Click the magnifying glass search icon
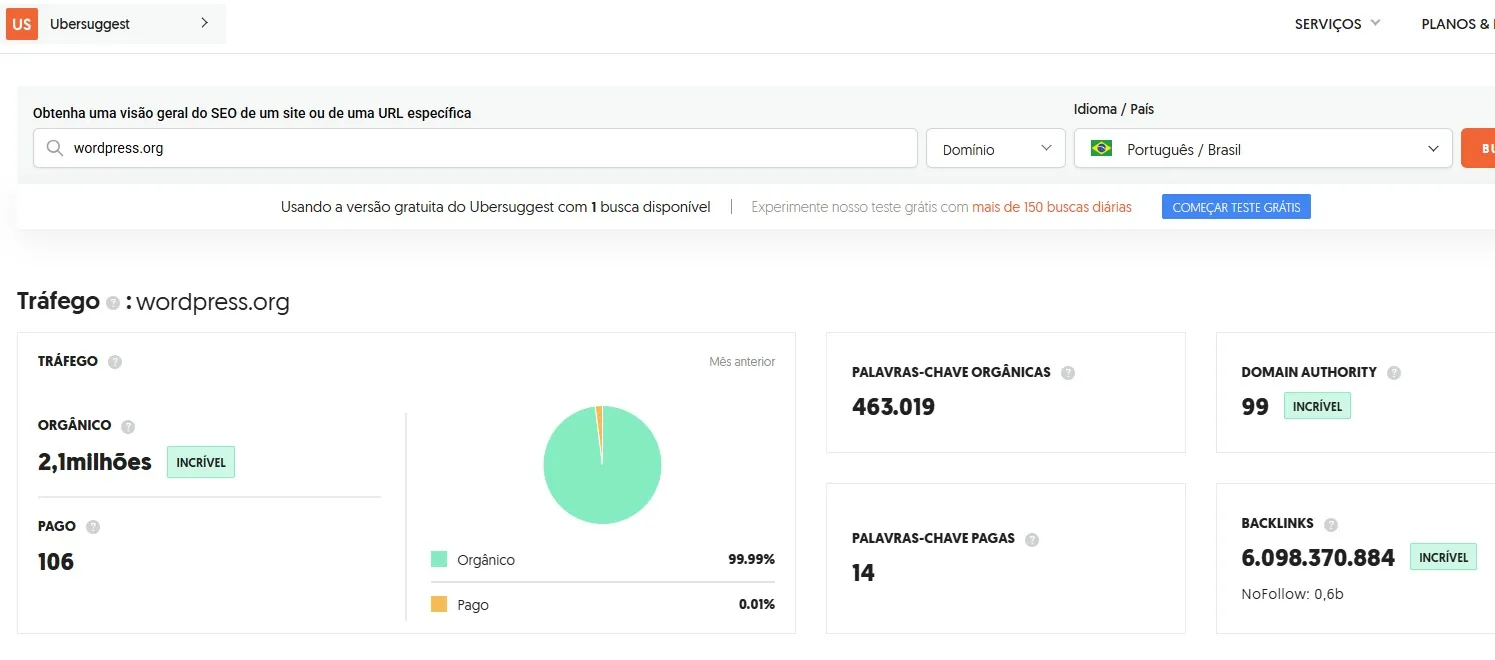 [54, 147]
